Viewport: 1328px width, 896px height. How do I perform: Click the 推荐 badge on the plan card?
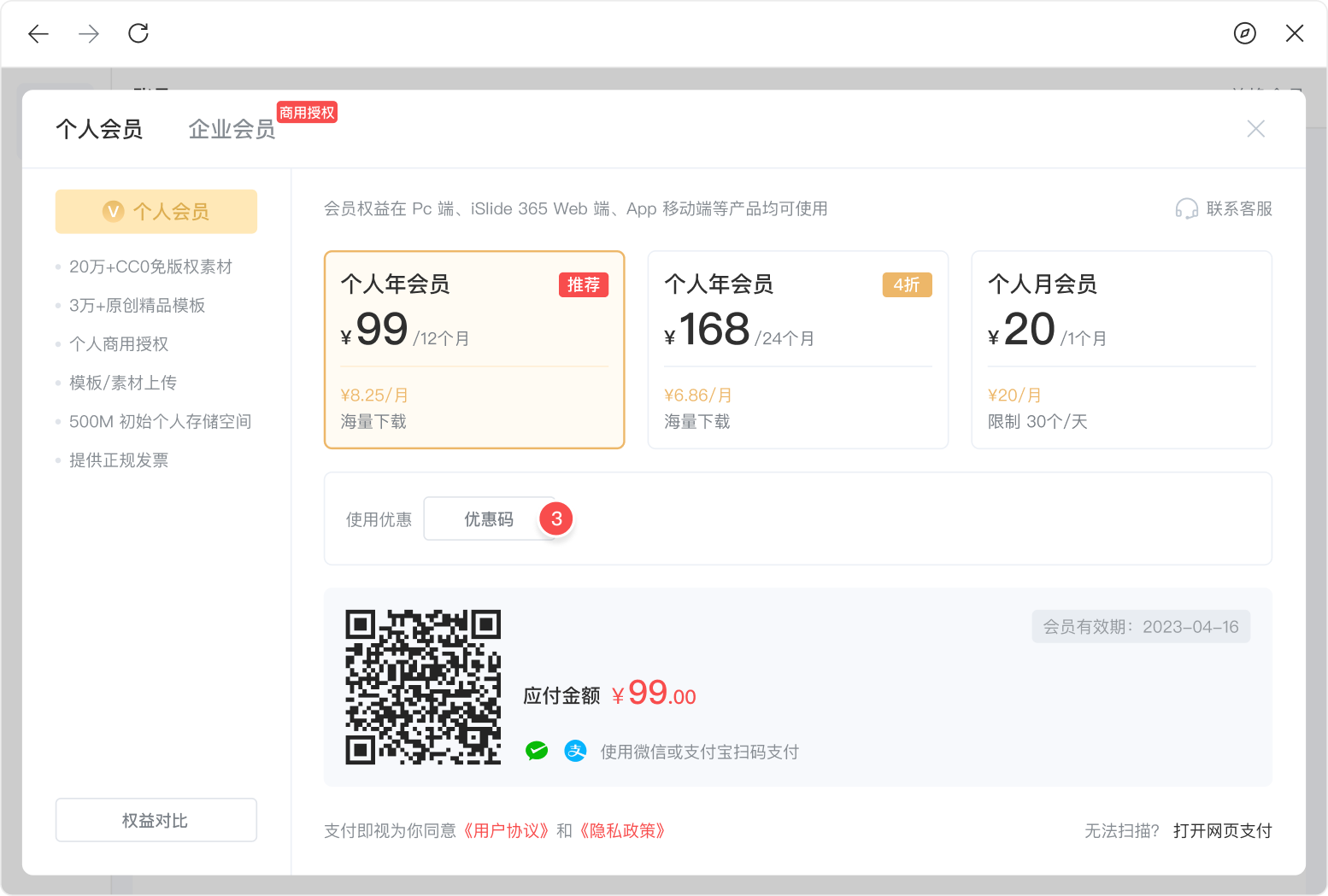[584, 284]
